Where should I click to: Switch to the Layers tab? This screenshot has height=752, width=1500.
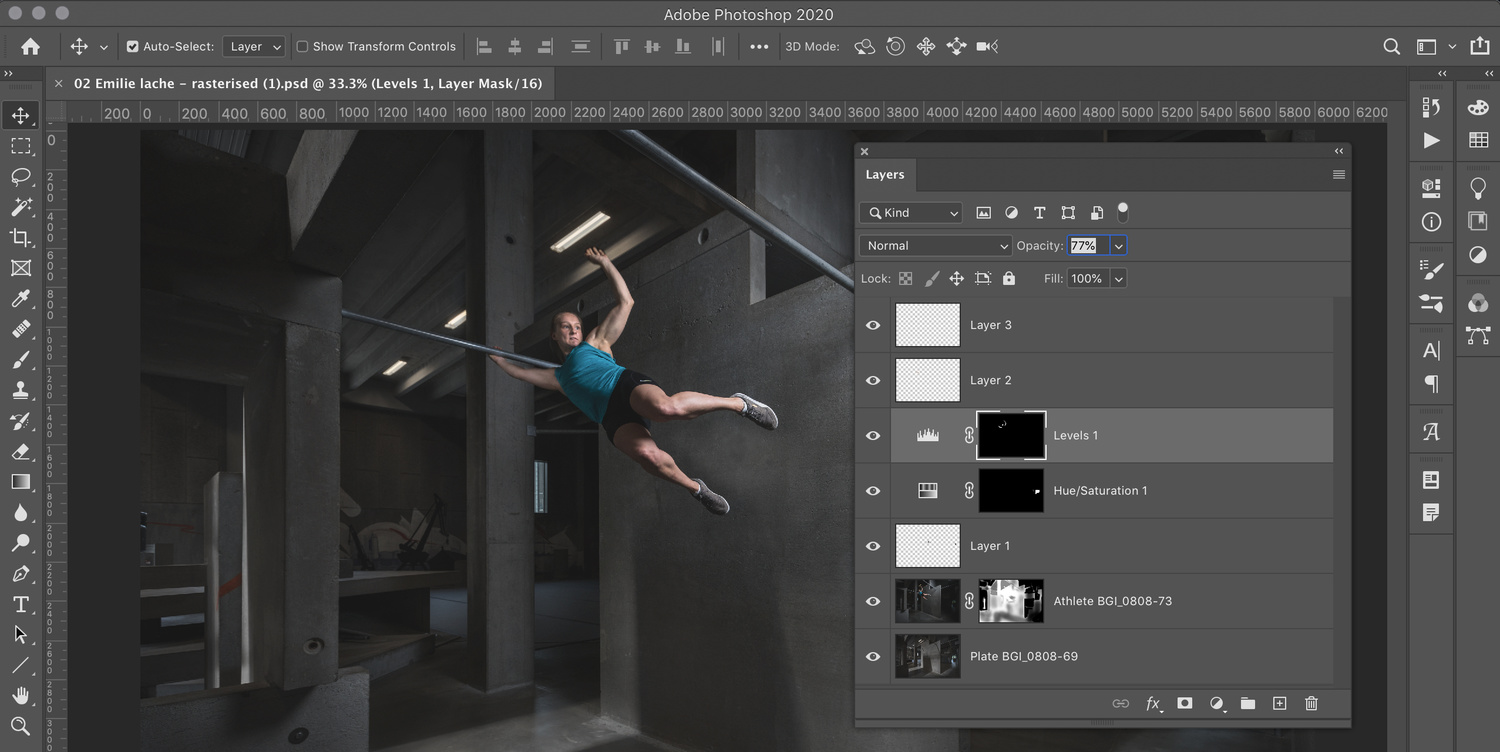click(884, 174)
